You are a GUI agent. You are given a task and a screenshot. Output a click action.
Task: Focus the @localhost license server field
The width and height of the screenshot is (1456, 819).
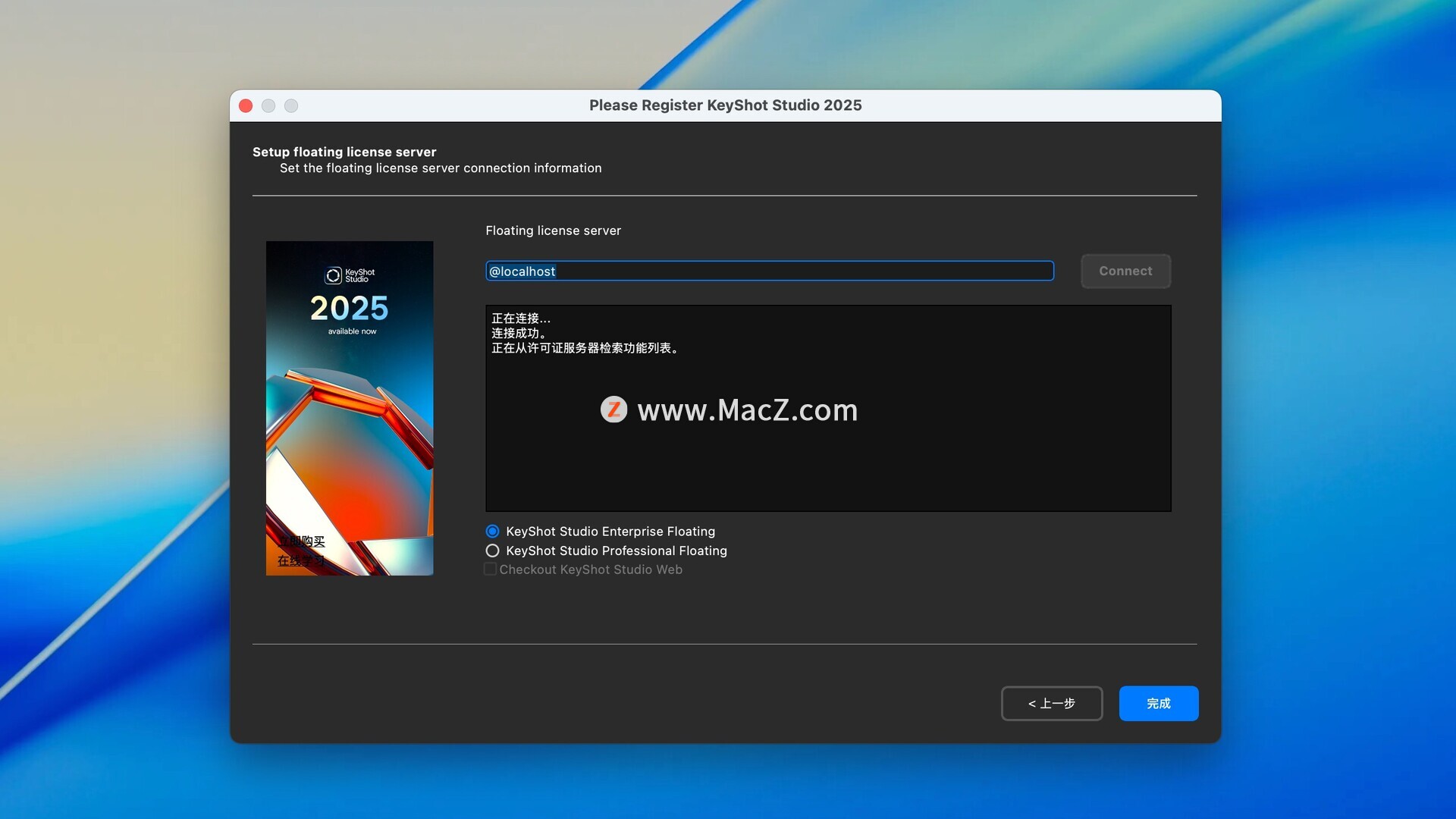769,271
